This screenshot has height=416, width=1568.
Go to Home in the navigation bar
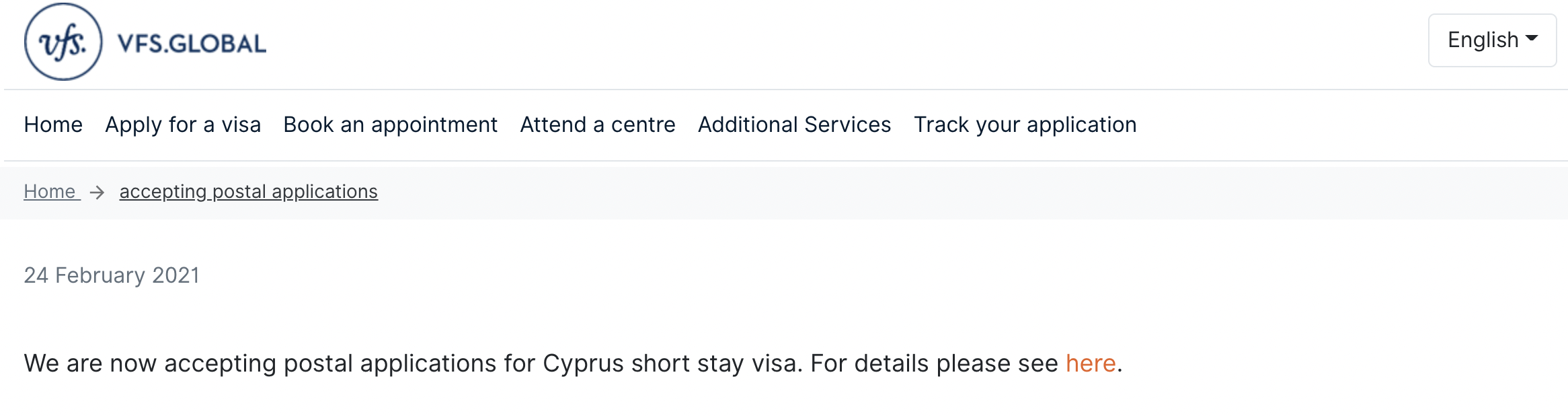53,125
